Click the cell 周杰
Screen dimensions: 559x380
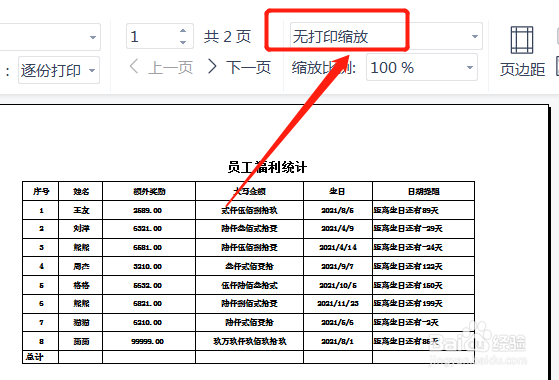pos(81,266)
